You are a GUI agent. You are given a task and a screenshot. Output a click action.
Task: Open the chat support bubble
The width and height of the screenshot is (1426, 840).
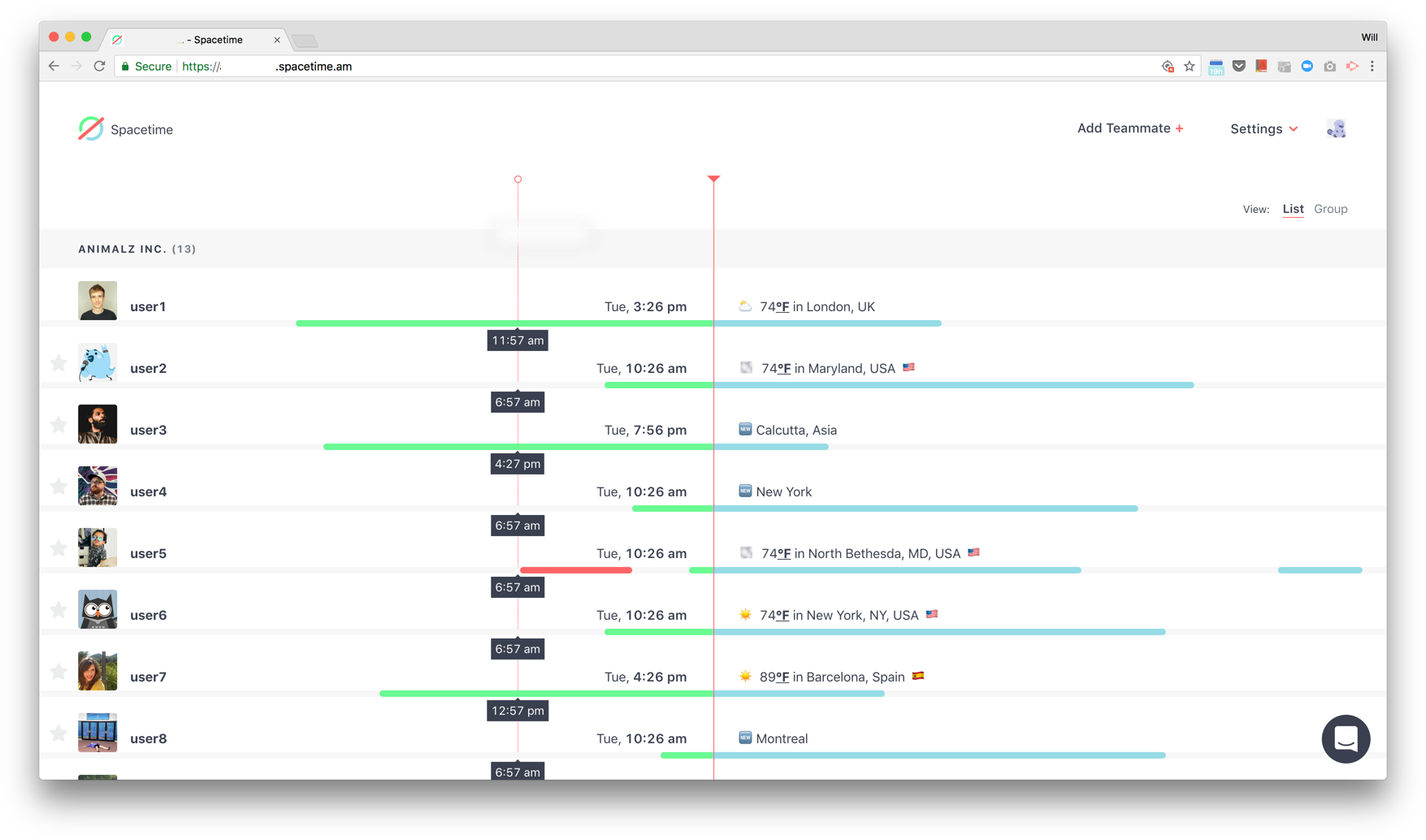pyautogui.click(x=1346, y=738)
